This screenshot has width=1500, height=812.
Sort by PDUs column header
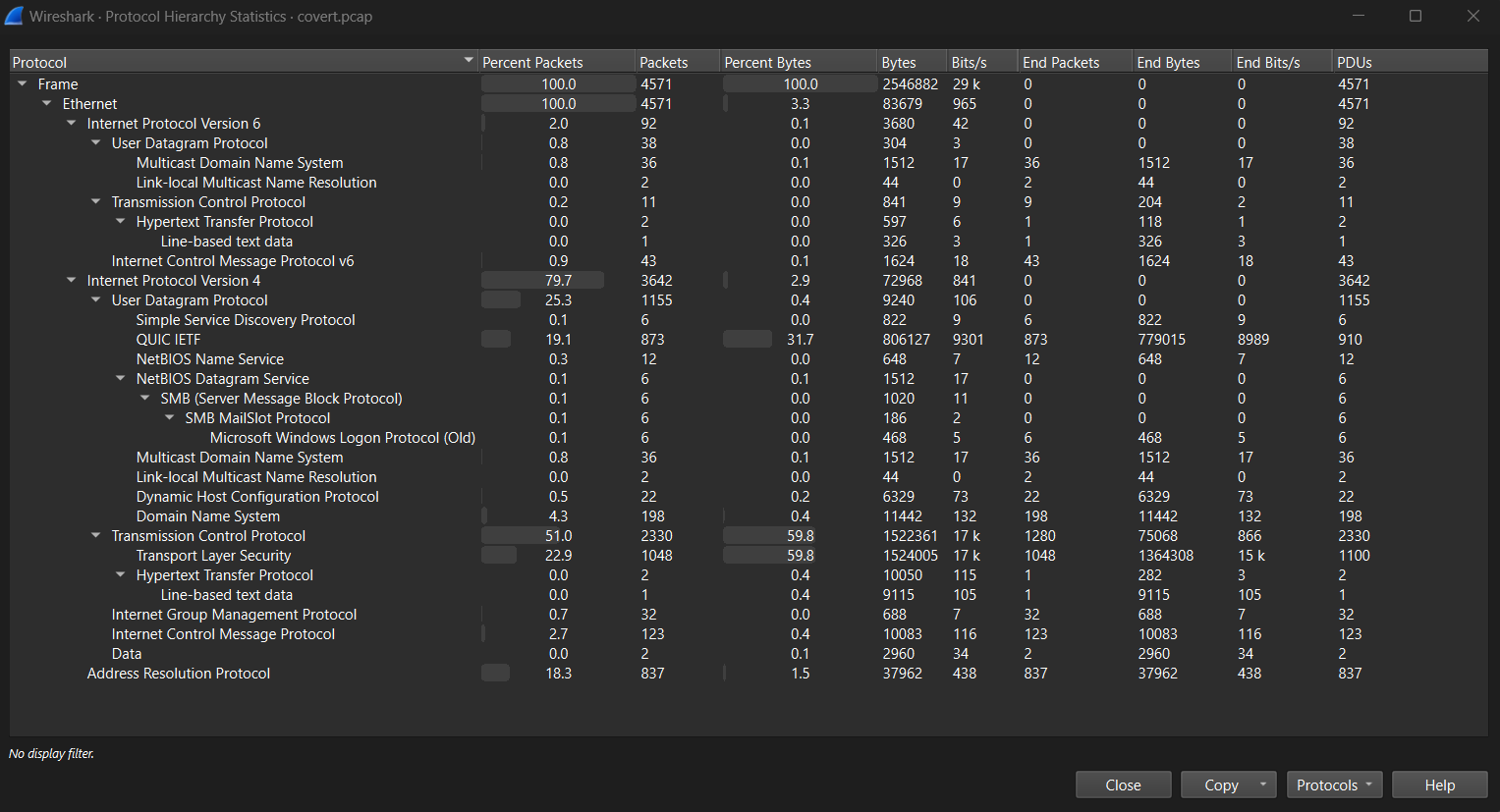pyautogui.click(x=1411, y=62)
